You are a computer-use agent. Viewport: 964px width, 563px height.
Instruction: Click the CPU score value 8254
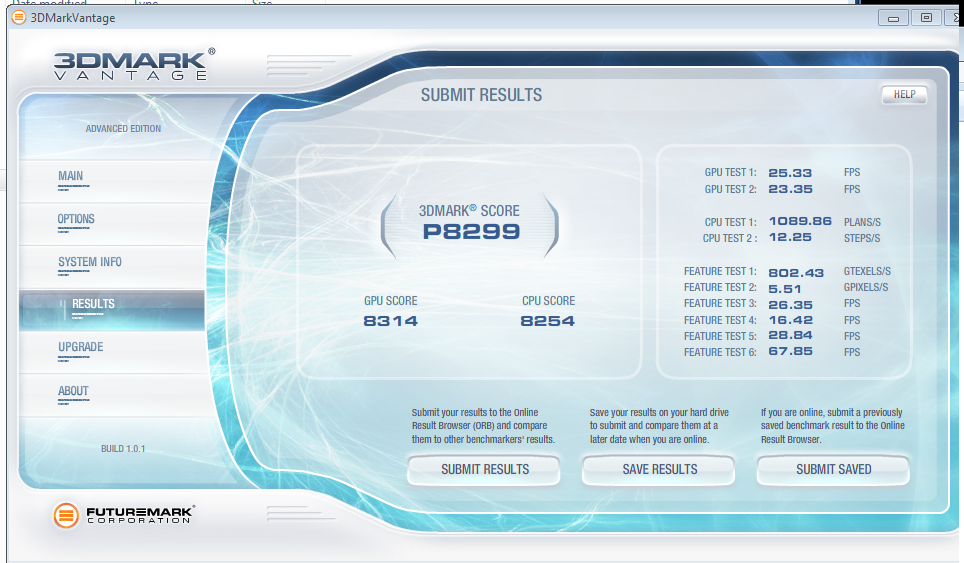pyautogui.click(x=548, y=321)
